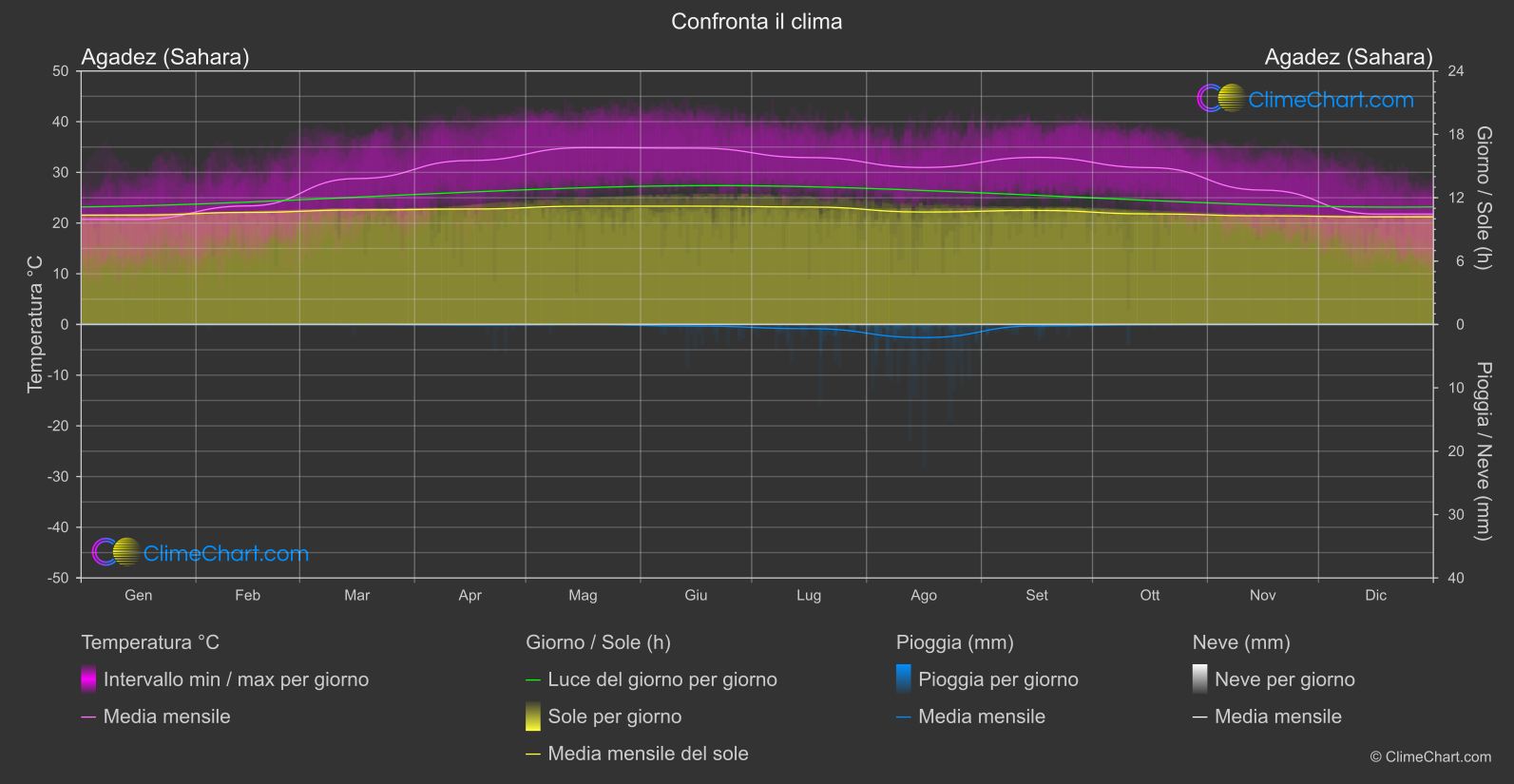The image size is (1514, 784).
Task: Click the magenta min/max temperature swatch in legend
Action: [x=88, y=679]
